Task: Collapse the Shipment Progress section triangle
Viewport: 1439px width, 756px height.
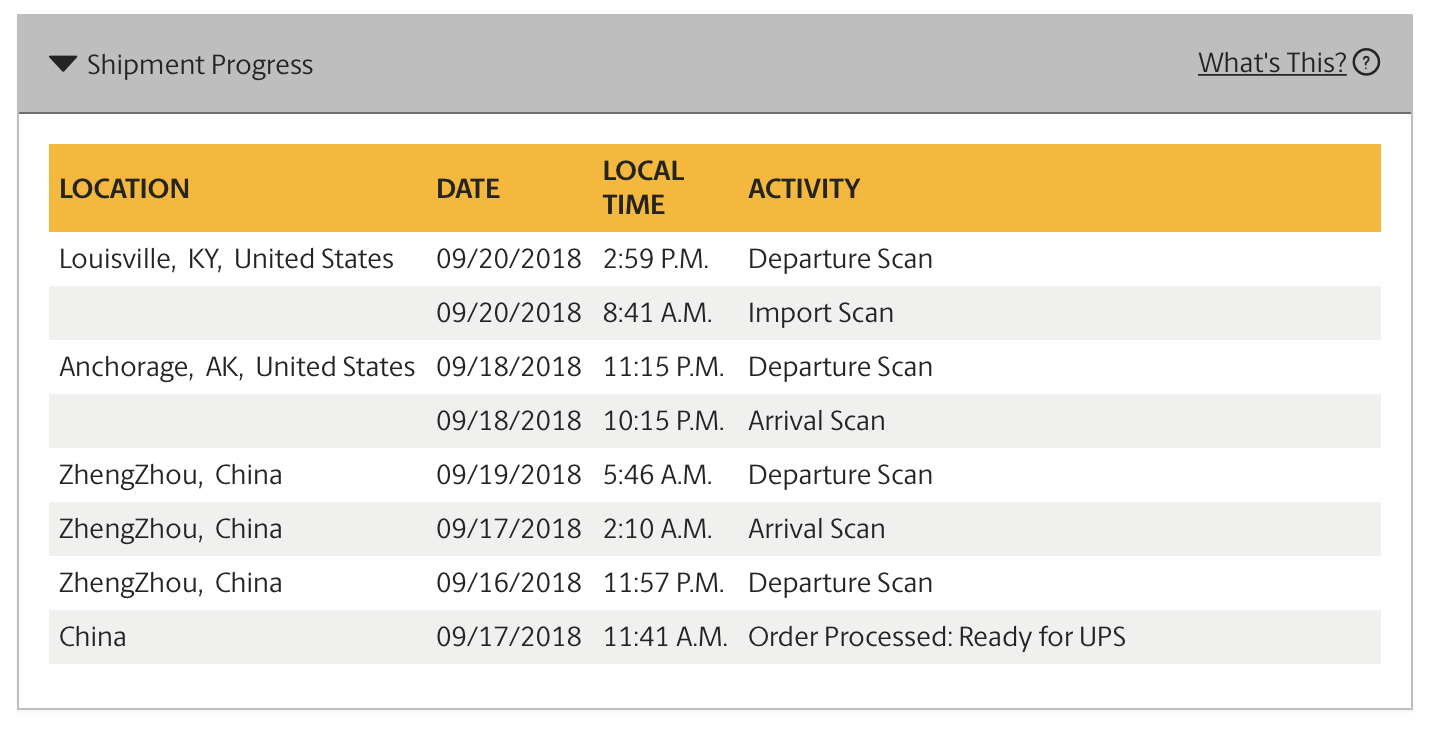Action: click(x=63, y=65)
